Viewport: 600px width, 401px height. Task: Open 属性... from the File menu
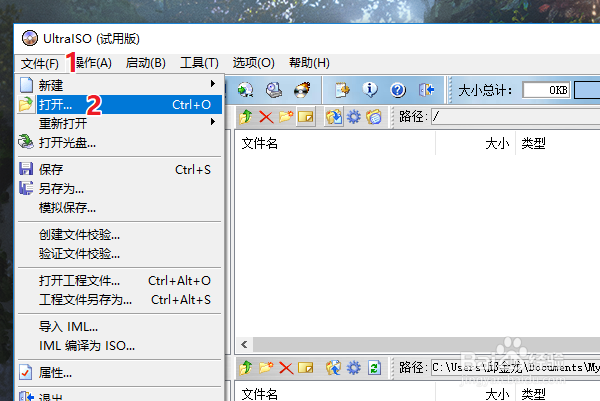coord(119,372)
